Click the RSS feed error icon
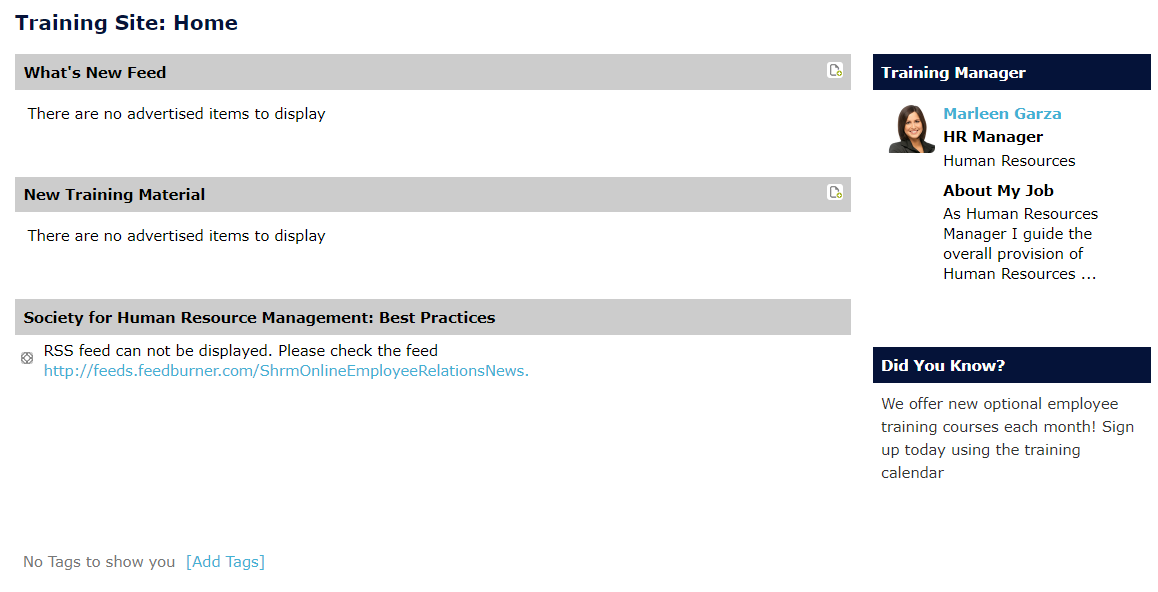 tap(27, 358)
